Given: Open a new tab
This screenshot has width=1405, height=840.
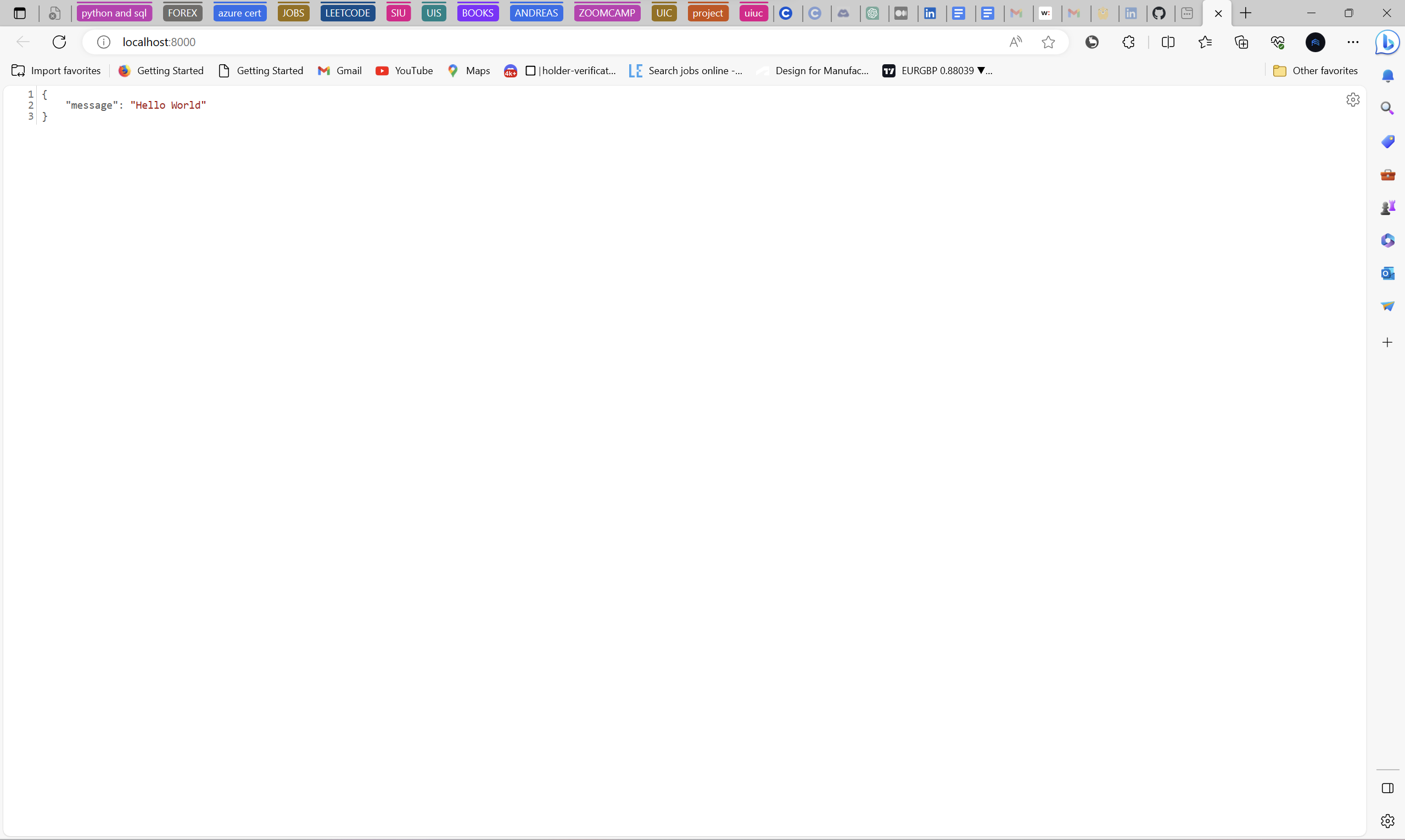Looking at the screenshot, I should click(x=1246, y=13).
